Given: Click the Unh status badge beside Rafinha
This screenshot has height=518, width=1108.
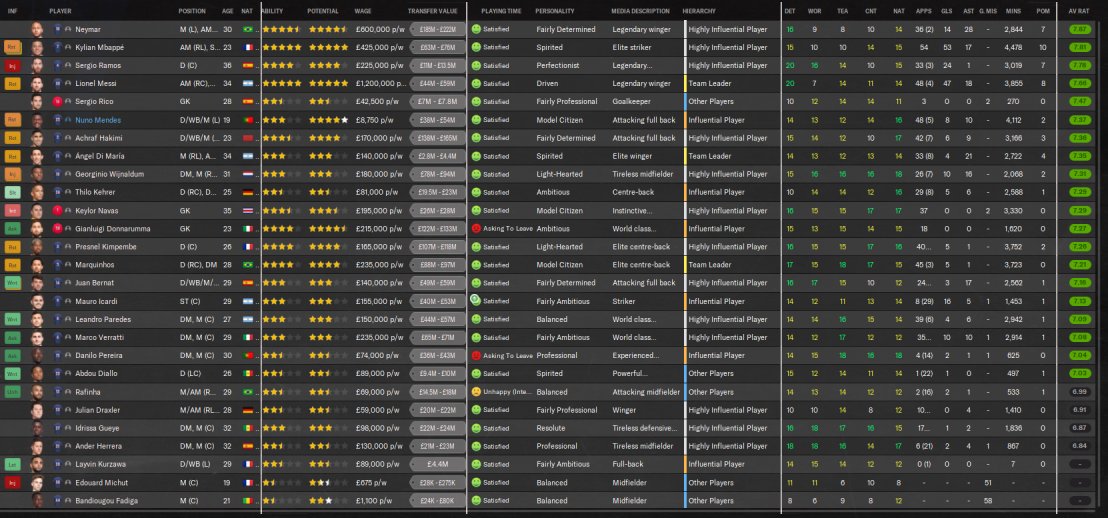Looking at the screenshot, I should (13, 392).
